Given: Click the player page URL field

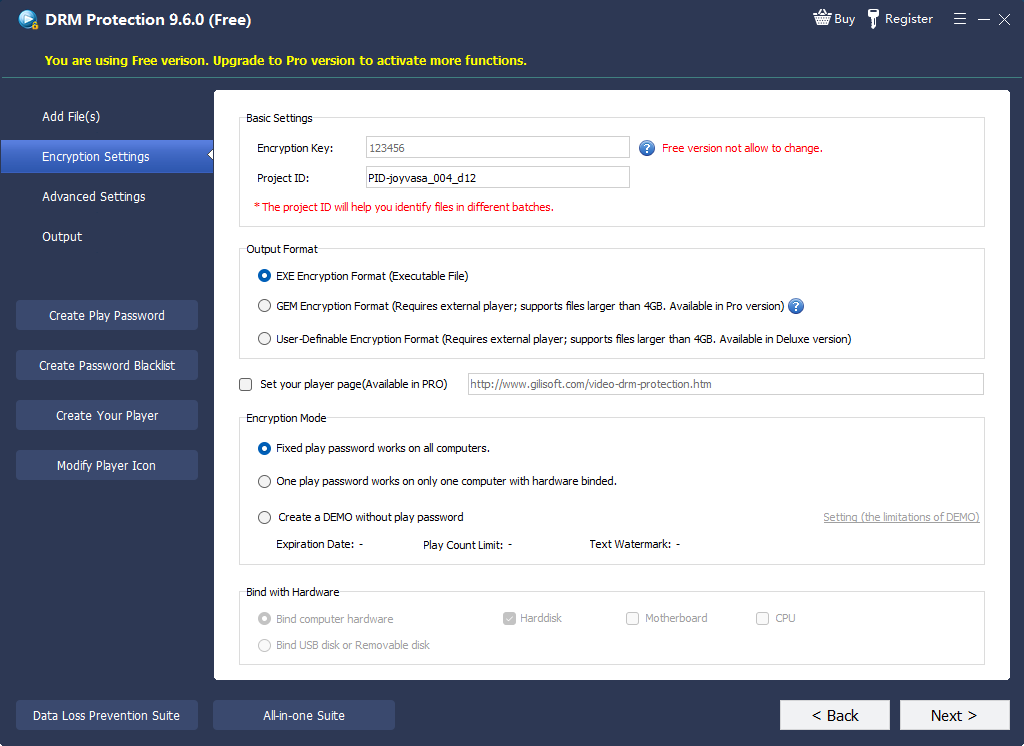Looking at the screenshot, I should 726,384.
